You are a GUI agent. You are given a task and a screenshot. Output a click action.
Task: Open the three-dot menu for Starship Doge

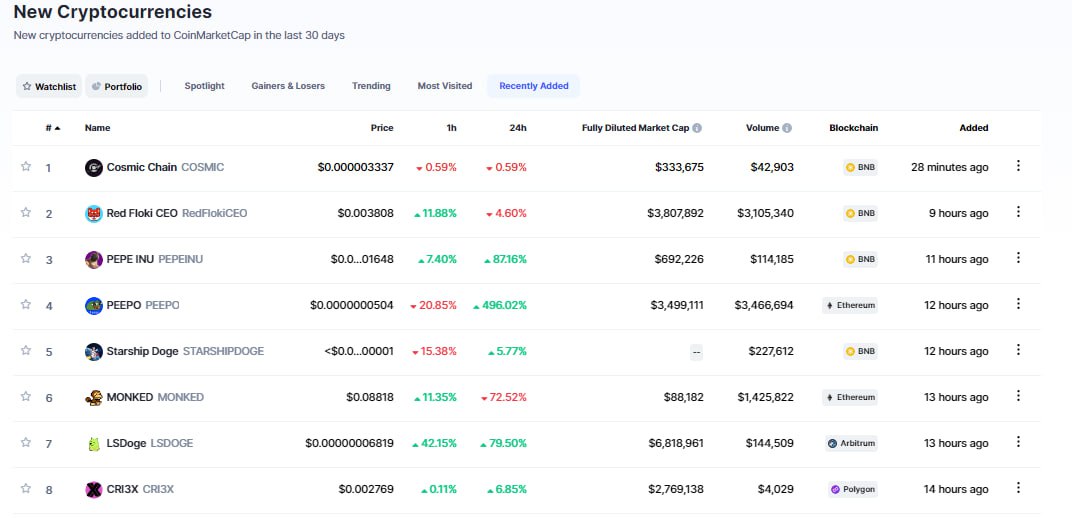click(x=1018, y=349)
